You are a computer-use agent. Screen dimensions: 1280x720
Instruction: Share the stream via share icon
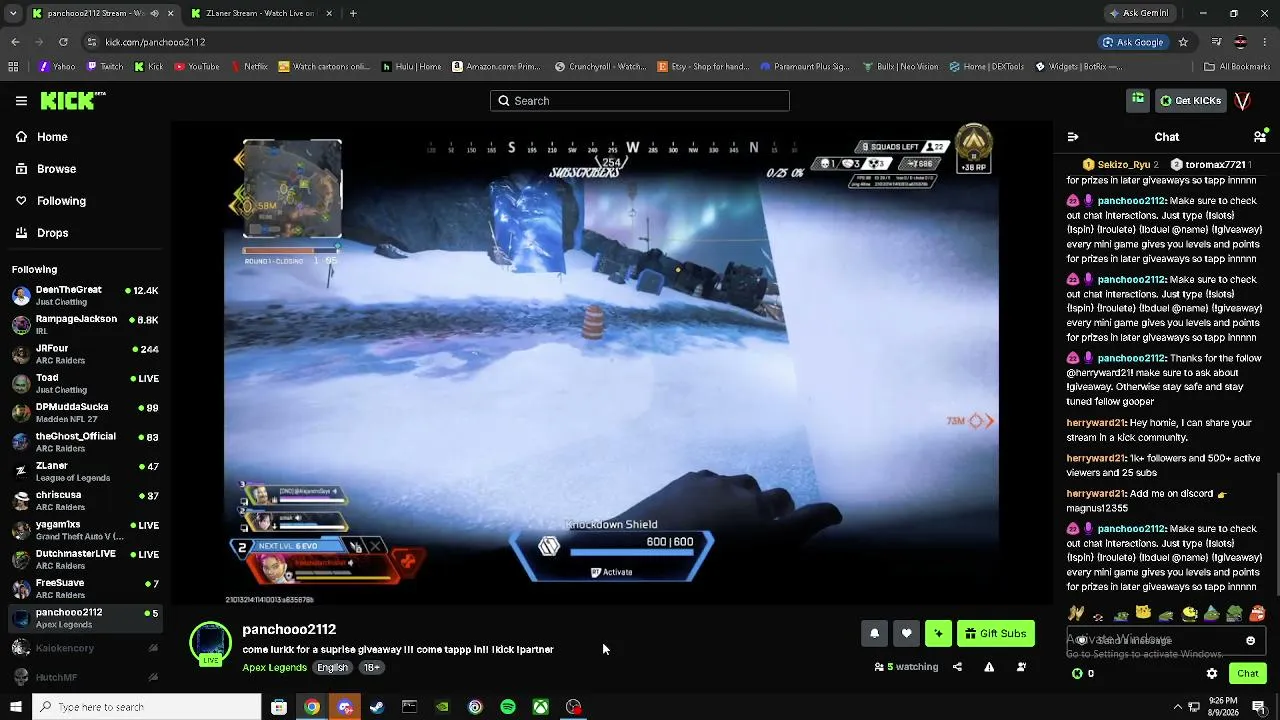coord(957,667)
